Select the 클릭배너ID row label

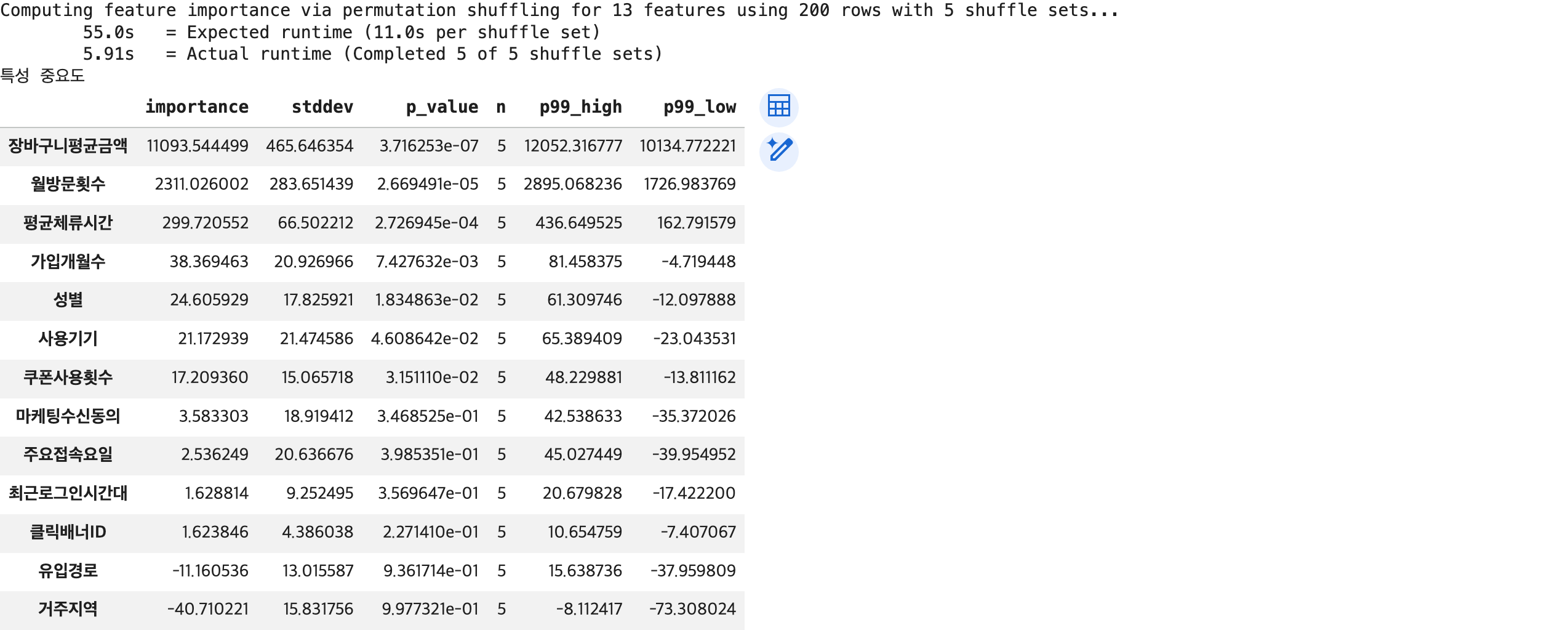click(68, 532)
